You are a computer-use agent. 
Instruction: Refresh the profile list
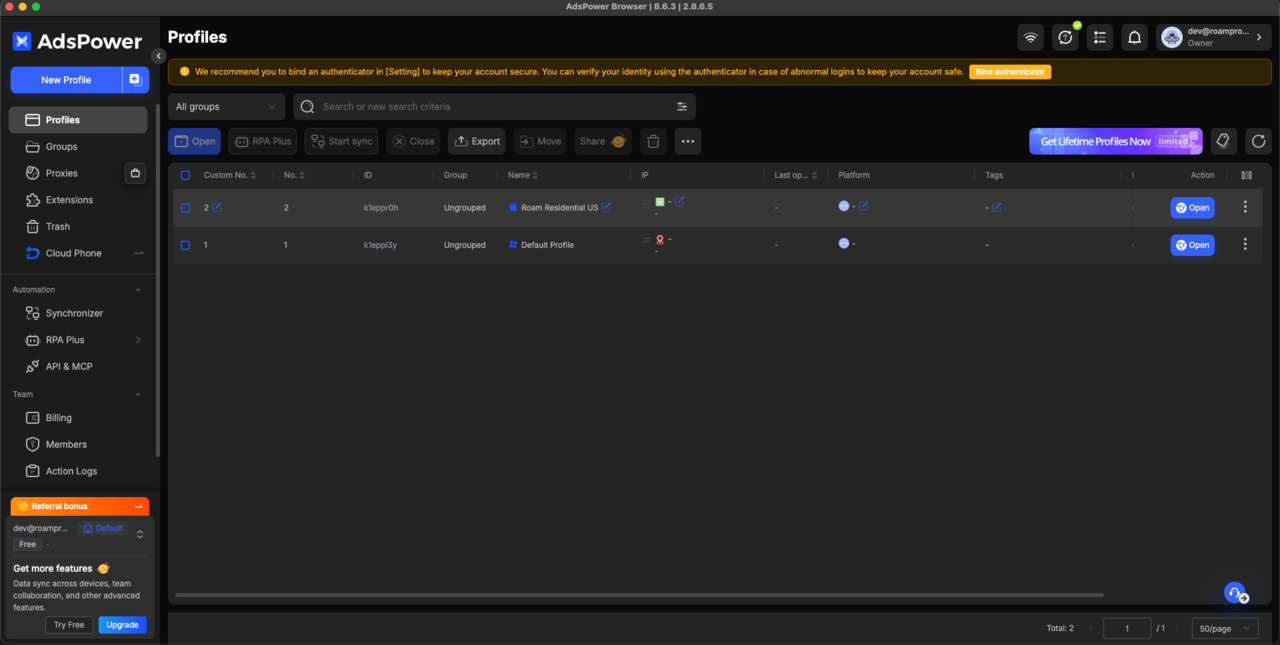[x=1258, y=141]
